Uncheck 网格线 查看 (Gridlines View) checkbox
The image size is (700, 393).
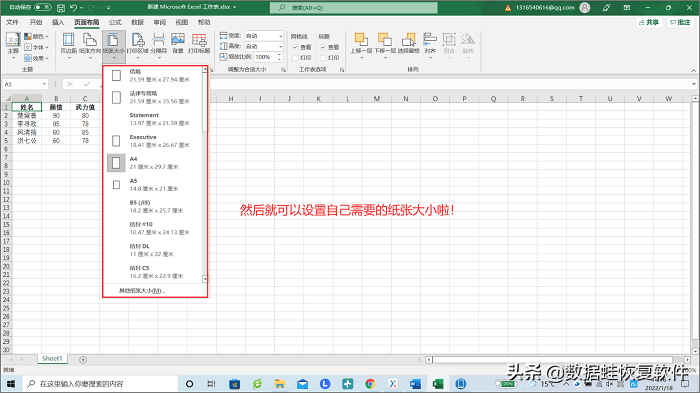tap(295, 47)
